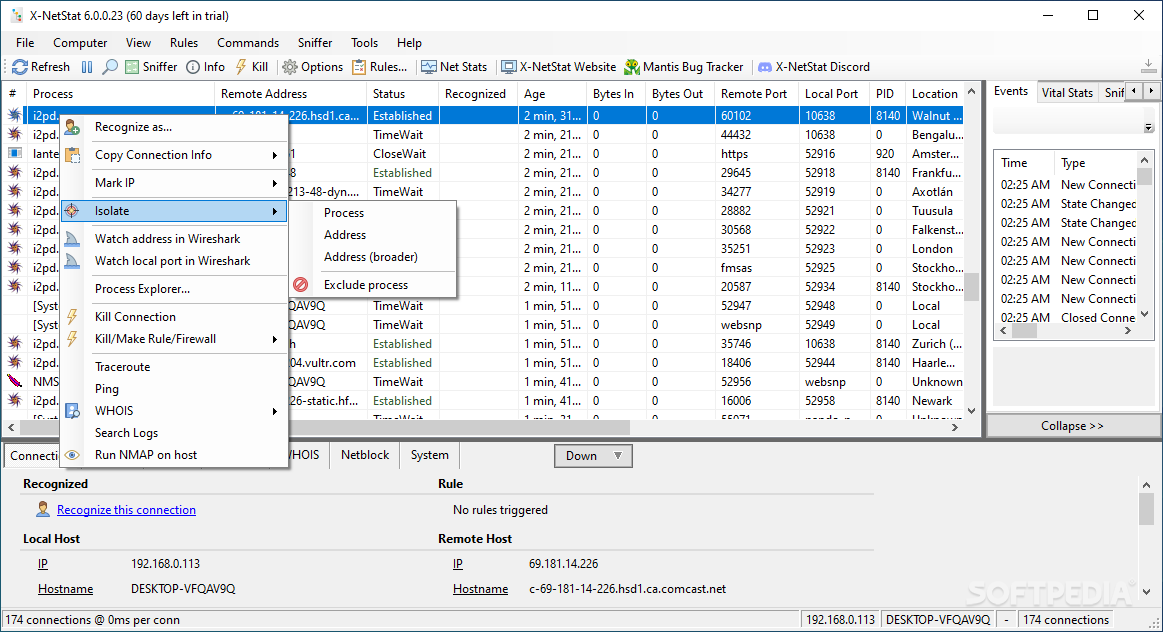
Task: Pause updates with the pause icon
Action: tap(87, 67)
